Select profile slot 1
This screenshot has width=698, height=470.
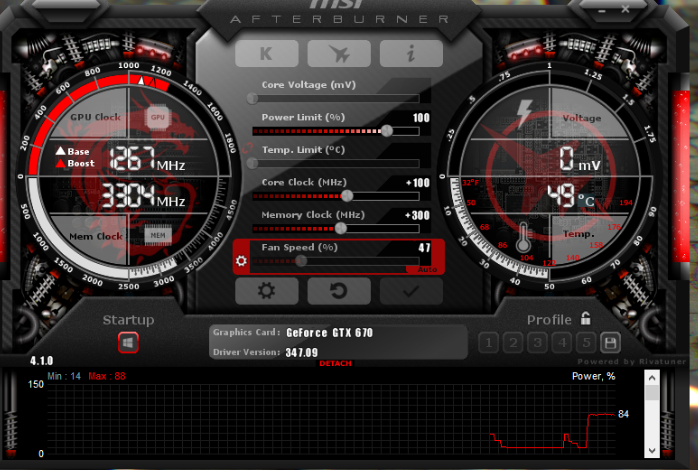(x=489, y=343)
